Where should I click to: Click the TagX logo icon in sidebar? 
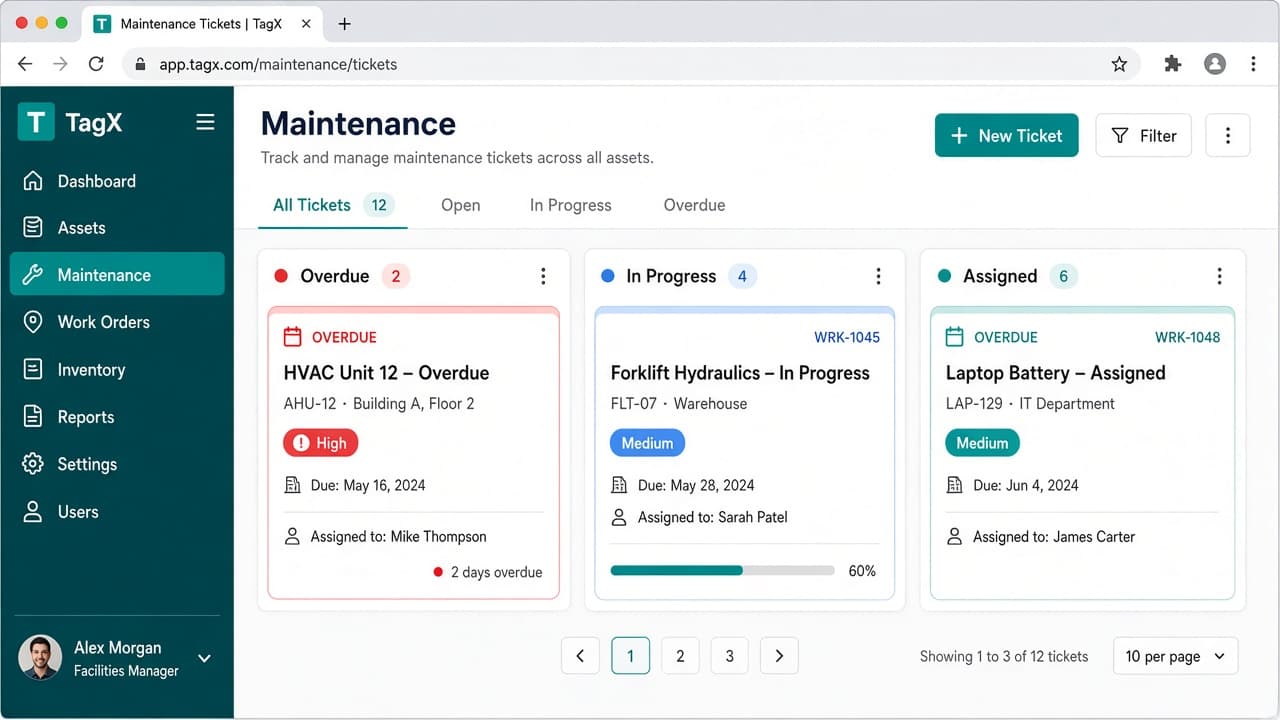36,122
